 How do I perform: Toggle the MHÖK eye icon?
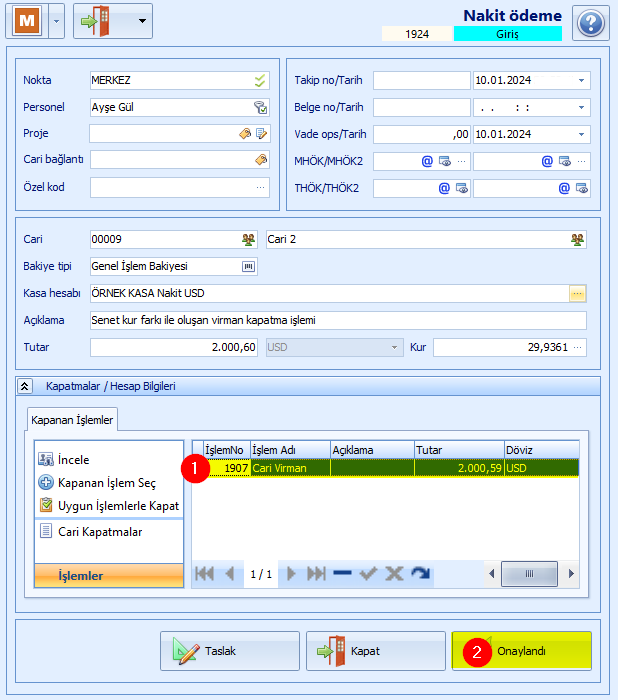pyautogui.click(x=445, y=160)
